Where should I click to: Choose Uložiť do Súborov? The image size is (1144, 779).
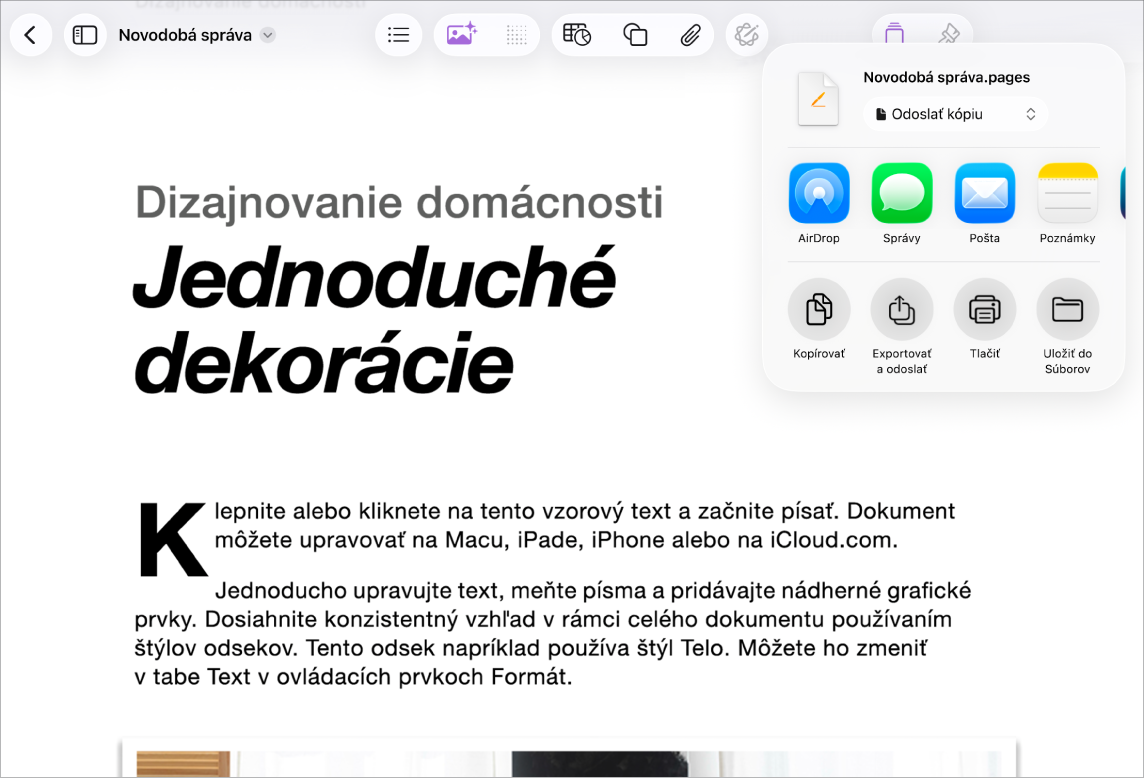click(x=1067, y=326)
